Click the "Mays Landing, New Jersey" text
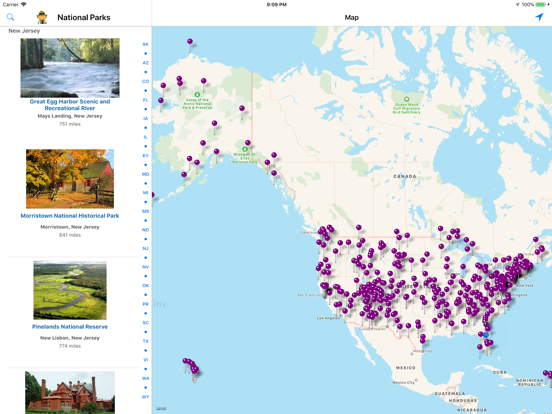 click(x=70, y=116)
